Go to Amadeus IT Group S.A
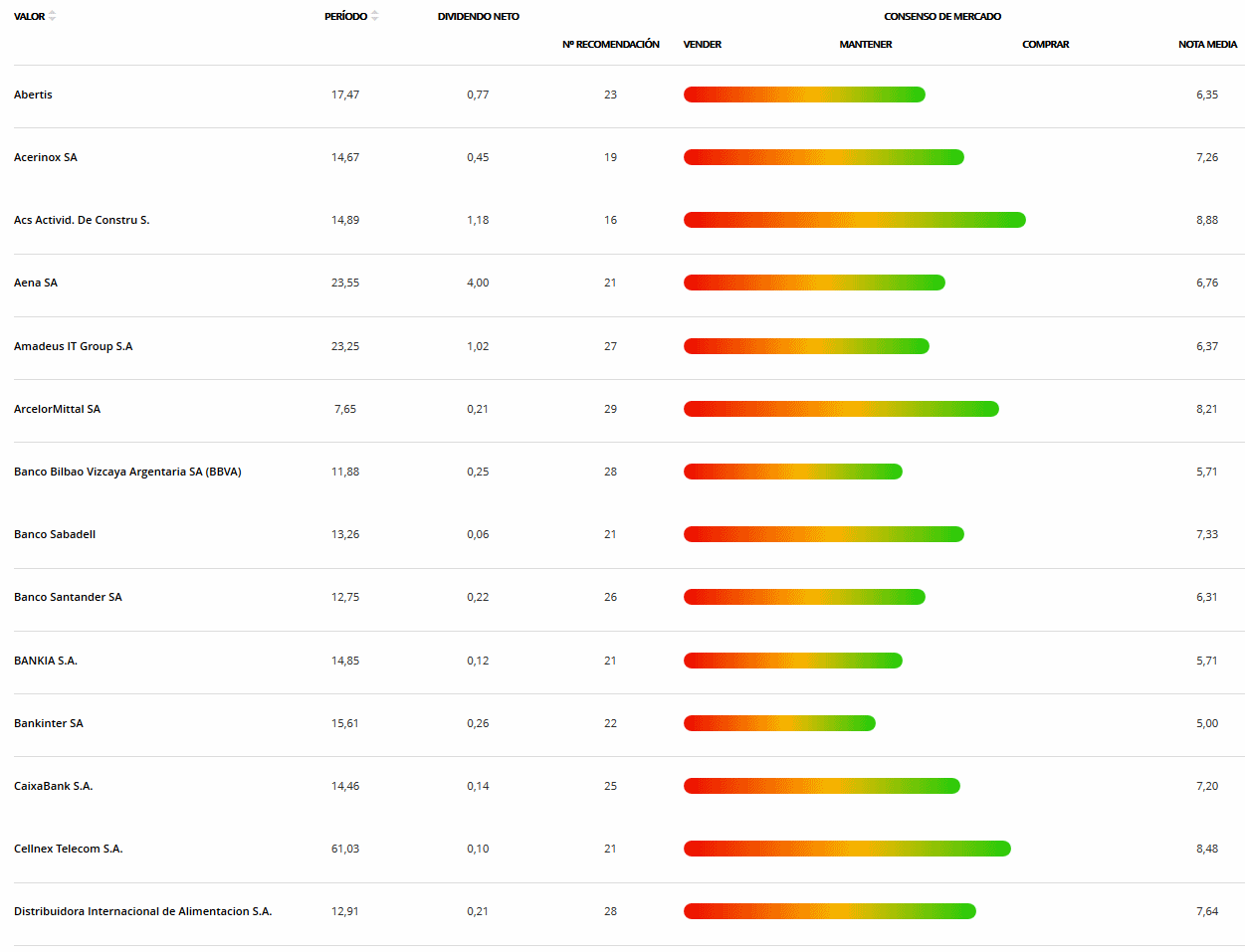 74,346
